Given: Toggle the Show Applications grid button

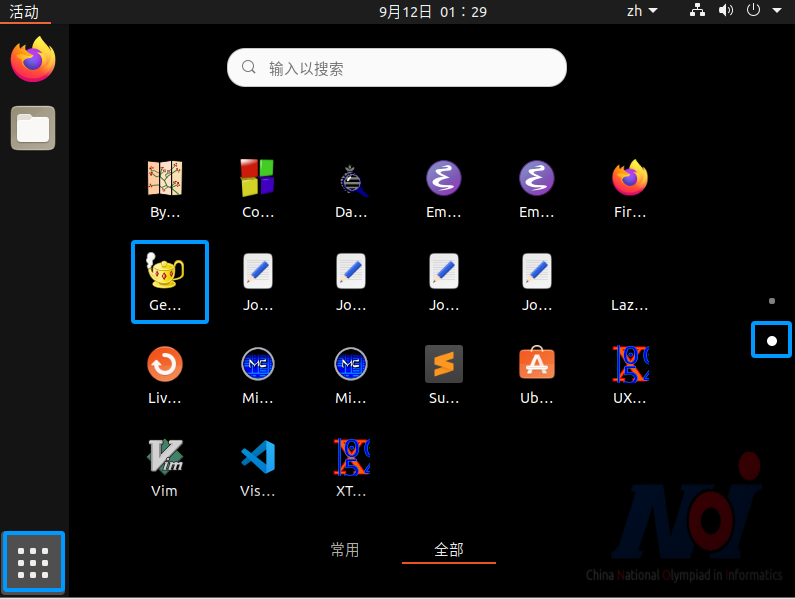Looking at the screenshot, I should pos(33,562).
